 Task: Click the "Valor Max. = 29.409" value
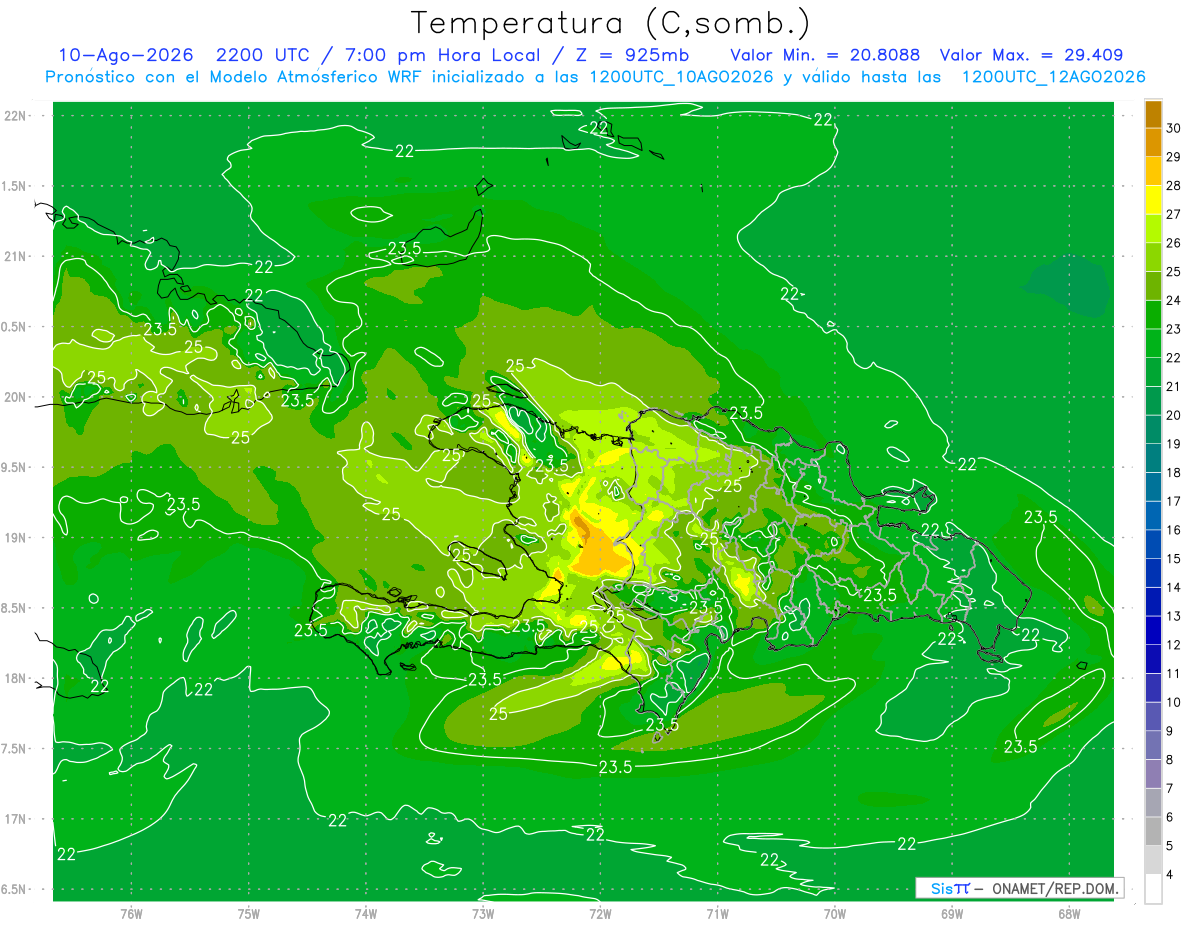1031,55
